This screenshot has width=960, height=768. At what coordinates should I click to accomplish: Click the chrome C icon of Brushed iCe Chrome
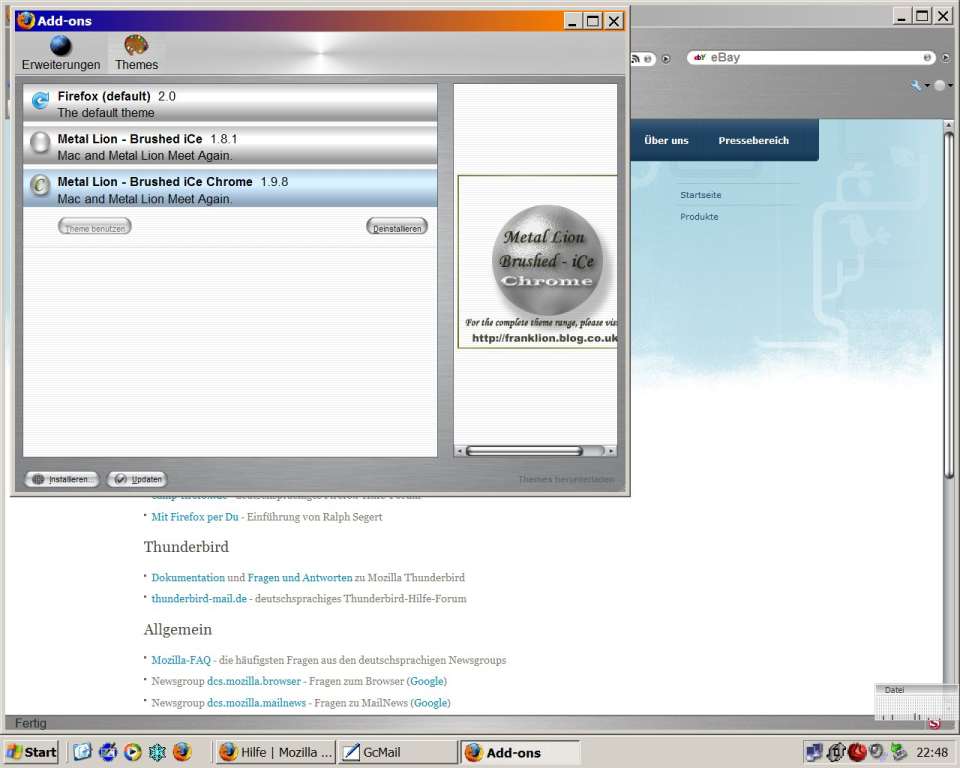[x=40, y=184]
